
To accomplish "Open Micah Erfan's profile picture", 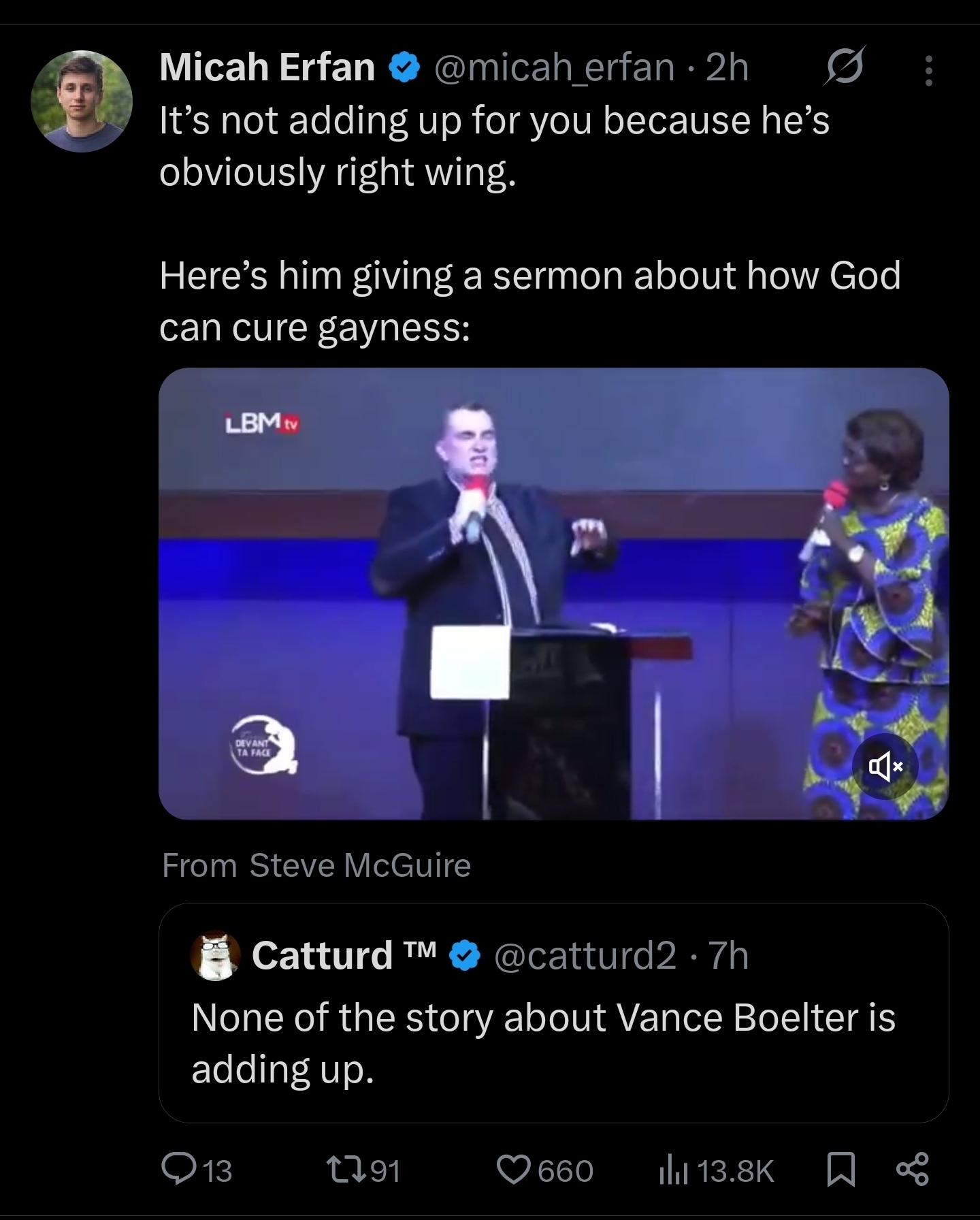I will pos(82,101).
